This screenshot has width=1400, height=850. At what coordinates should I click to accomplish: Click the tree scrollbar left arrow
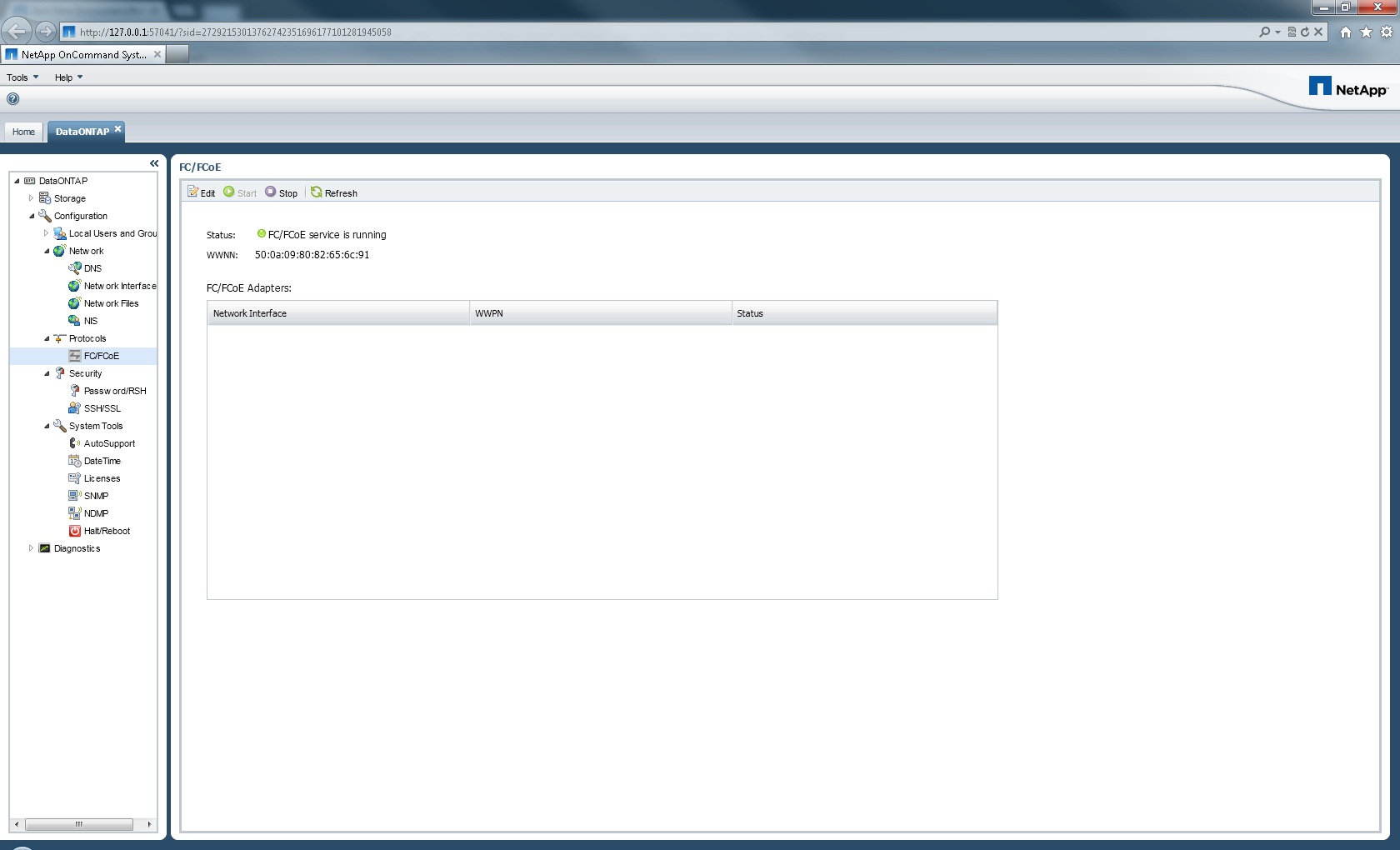pos(17,824)
